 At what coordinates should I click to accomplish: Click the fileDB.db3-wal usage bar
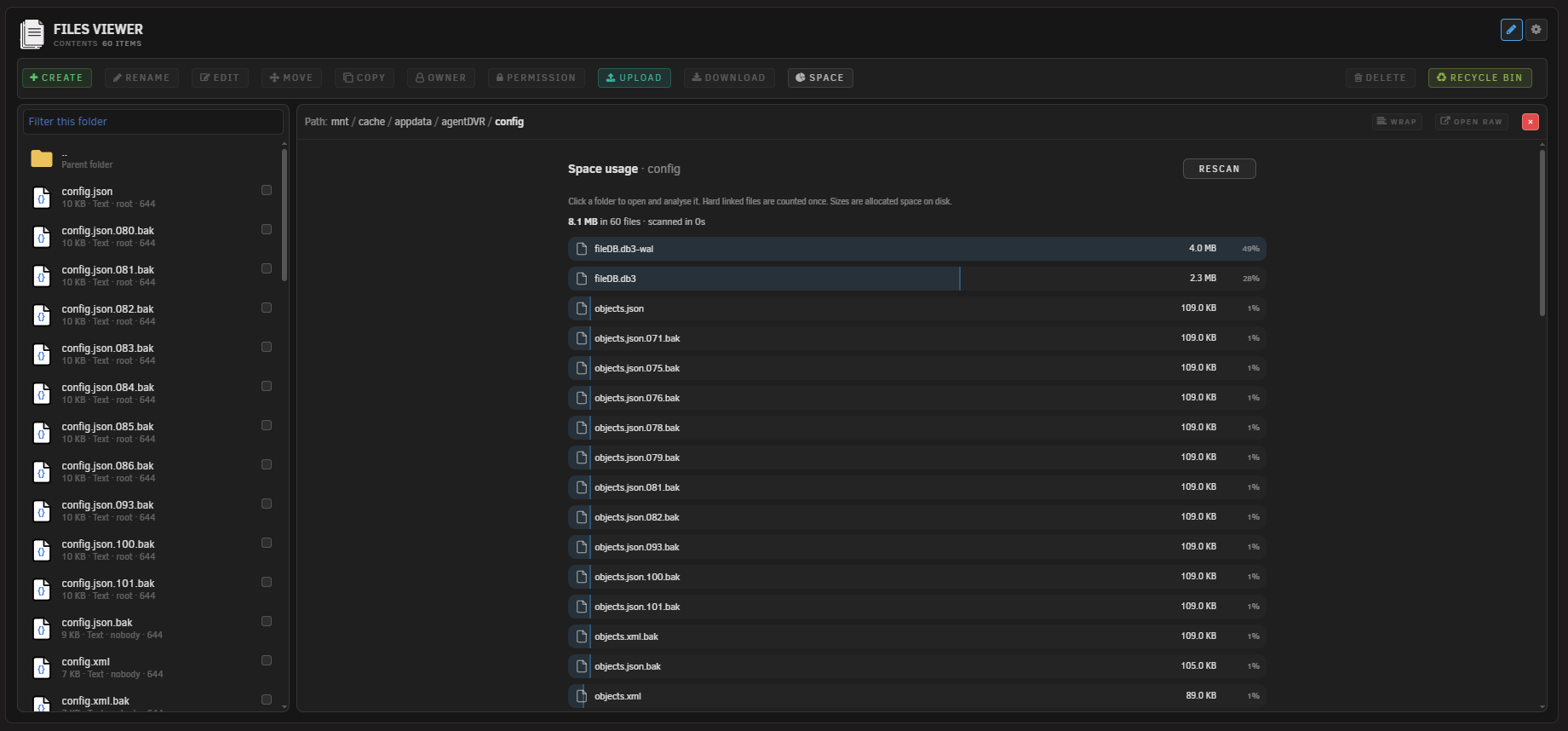917,249
